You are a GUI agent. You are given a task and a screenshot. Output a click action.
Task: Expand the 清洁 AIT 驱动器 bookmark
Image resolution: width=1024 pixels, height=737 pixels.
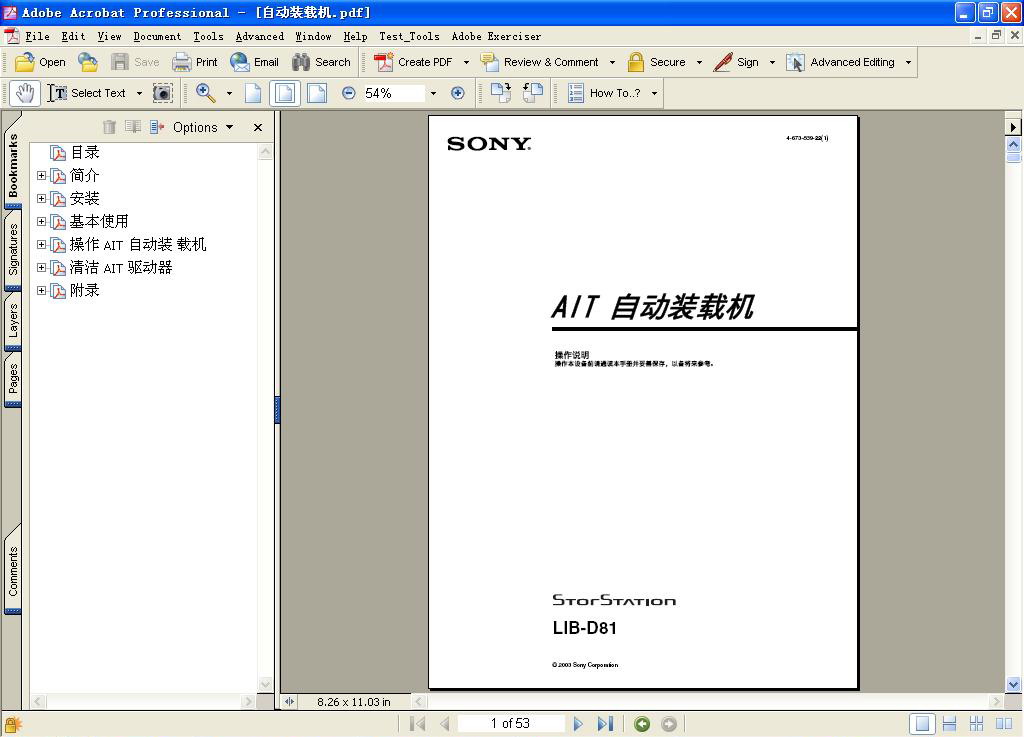[x=41, y=268]
